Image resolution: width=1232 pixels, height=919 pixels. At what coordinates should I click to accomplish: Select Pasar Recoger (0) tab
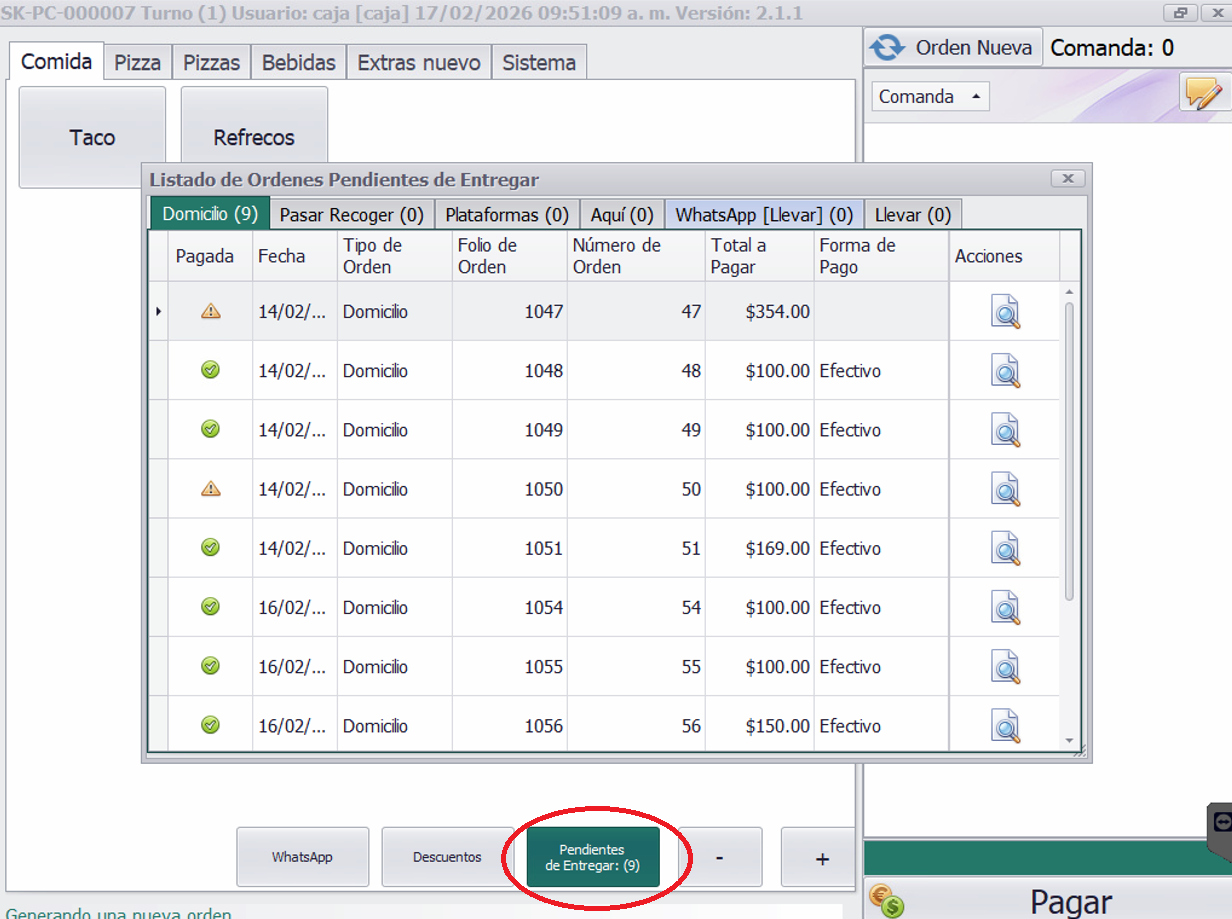pyautogui.click(x=351, y=215)
